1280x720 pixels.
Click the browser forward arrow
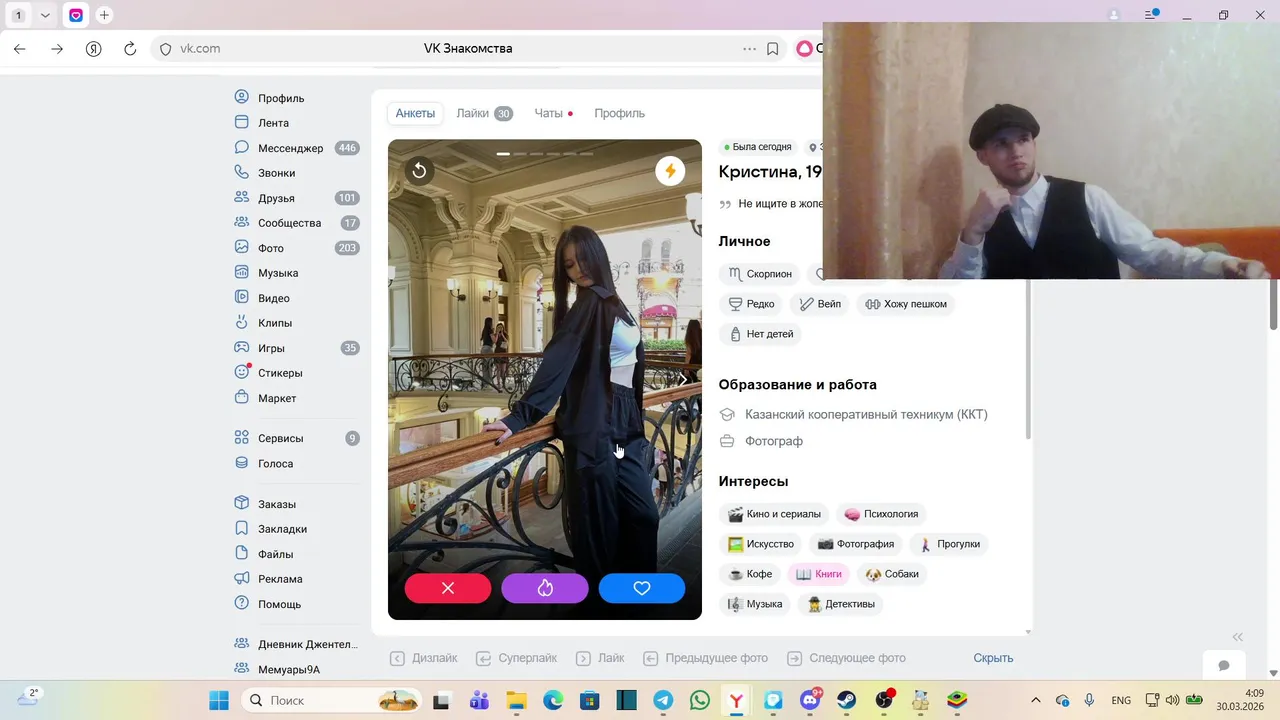[x=56, y=48]
